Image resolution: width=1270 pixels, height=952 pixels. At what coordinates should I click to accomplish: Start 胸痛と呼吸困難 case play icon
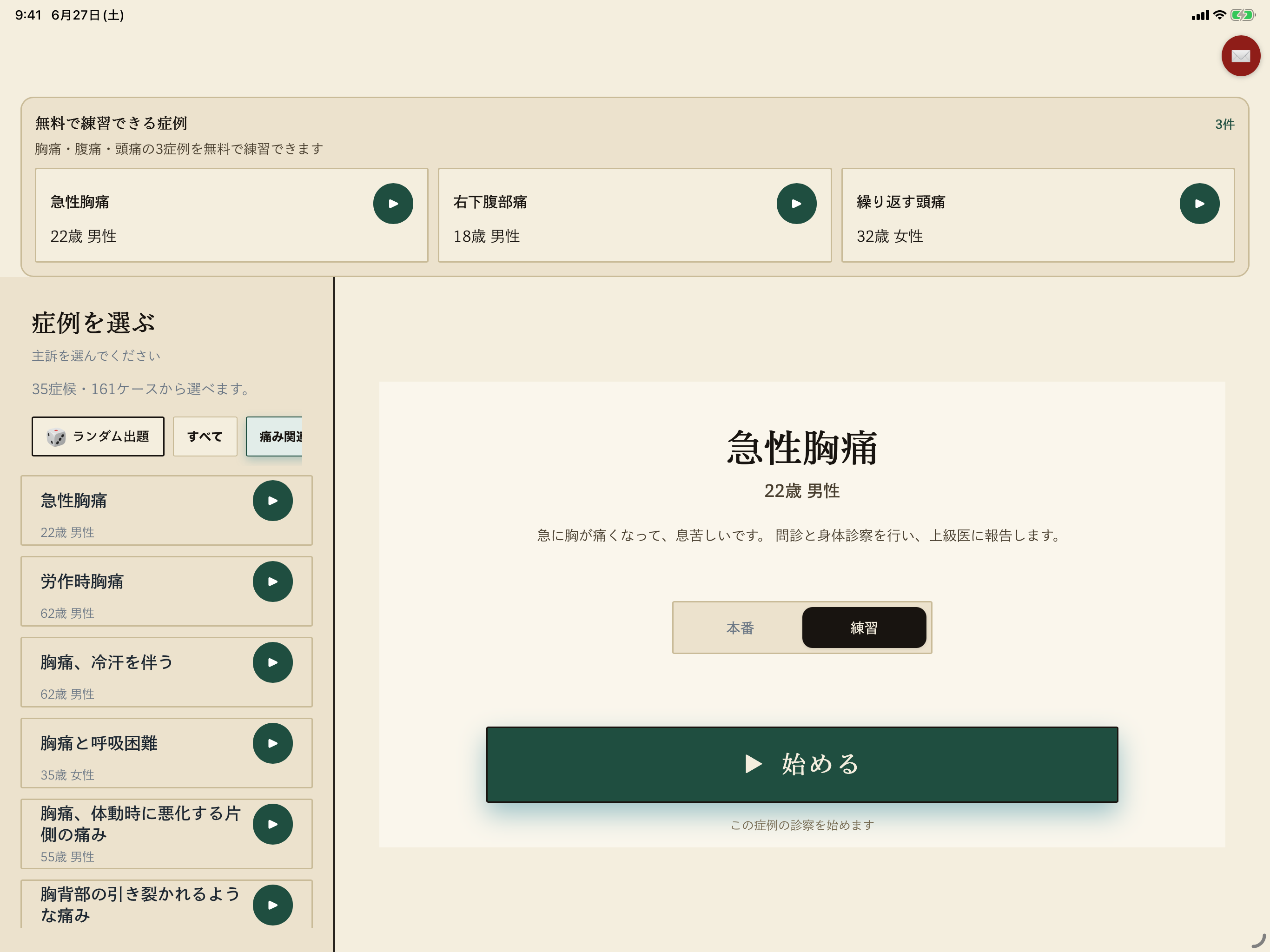click(273, 744)
